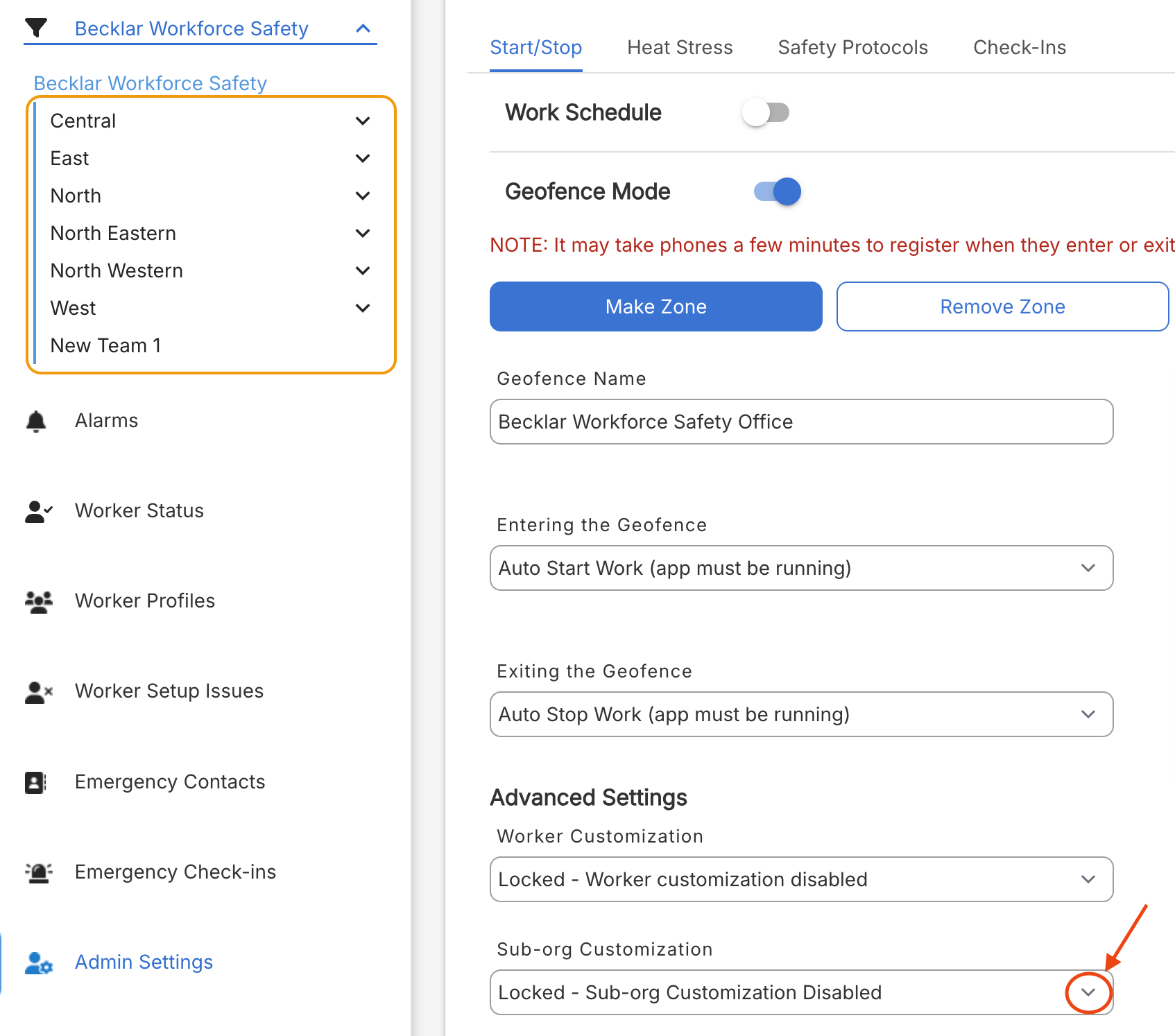
Task: Click the Worker Profiles group icon
Action: (38, 601)
